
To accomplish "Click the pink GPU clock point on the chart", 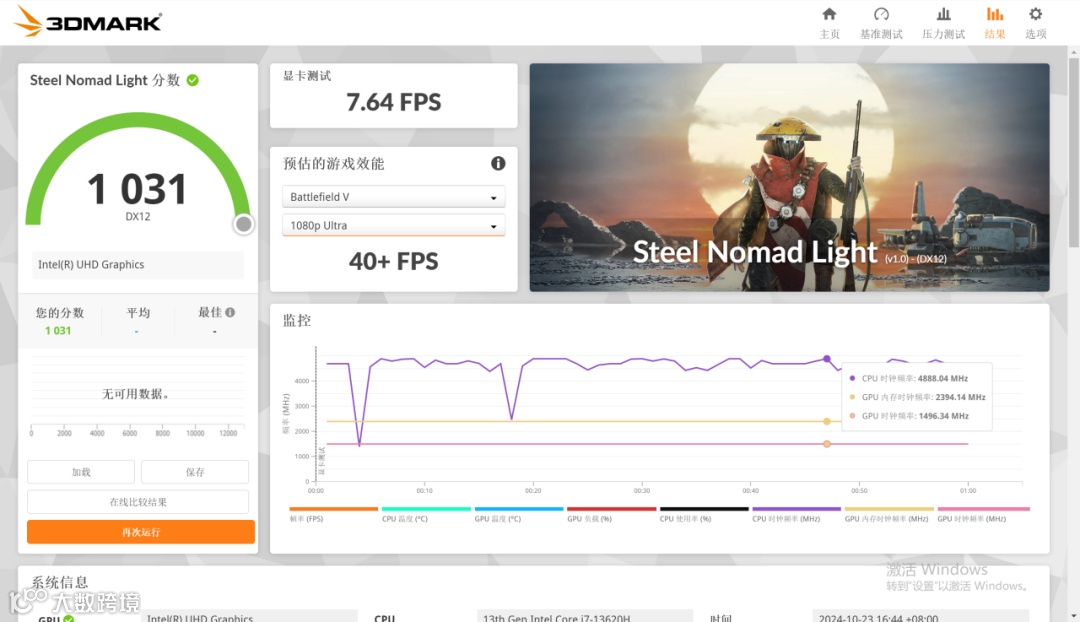I will pyautogui.click(x=827, y=444).
